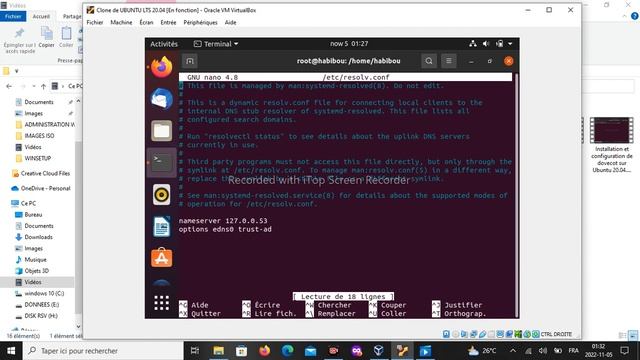Open the Files manager in Ubuntu dock

162,131
